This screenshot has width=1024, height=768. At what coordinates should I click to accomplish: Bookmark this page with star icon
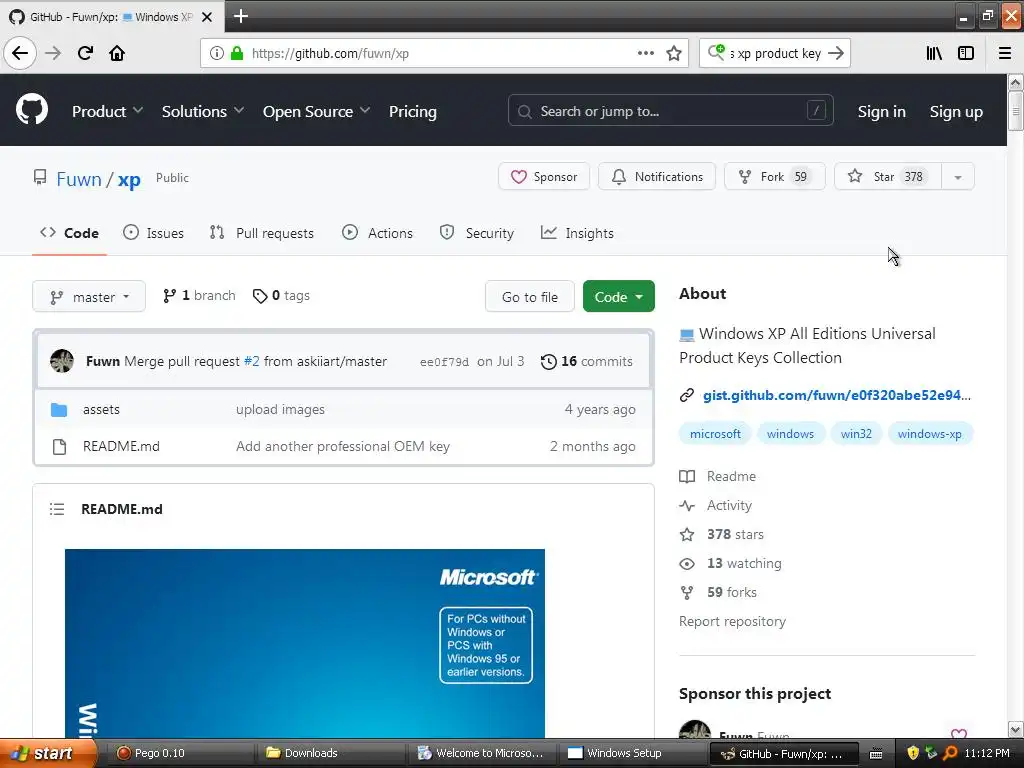click(x=674, y=53)
